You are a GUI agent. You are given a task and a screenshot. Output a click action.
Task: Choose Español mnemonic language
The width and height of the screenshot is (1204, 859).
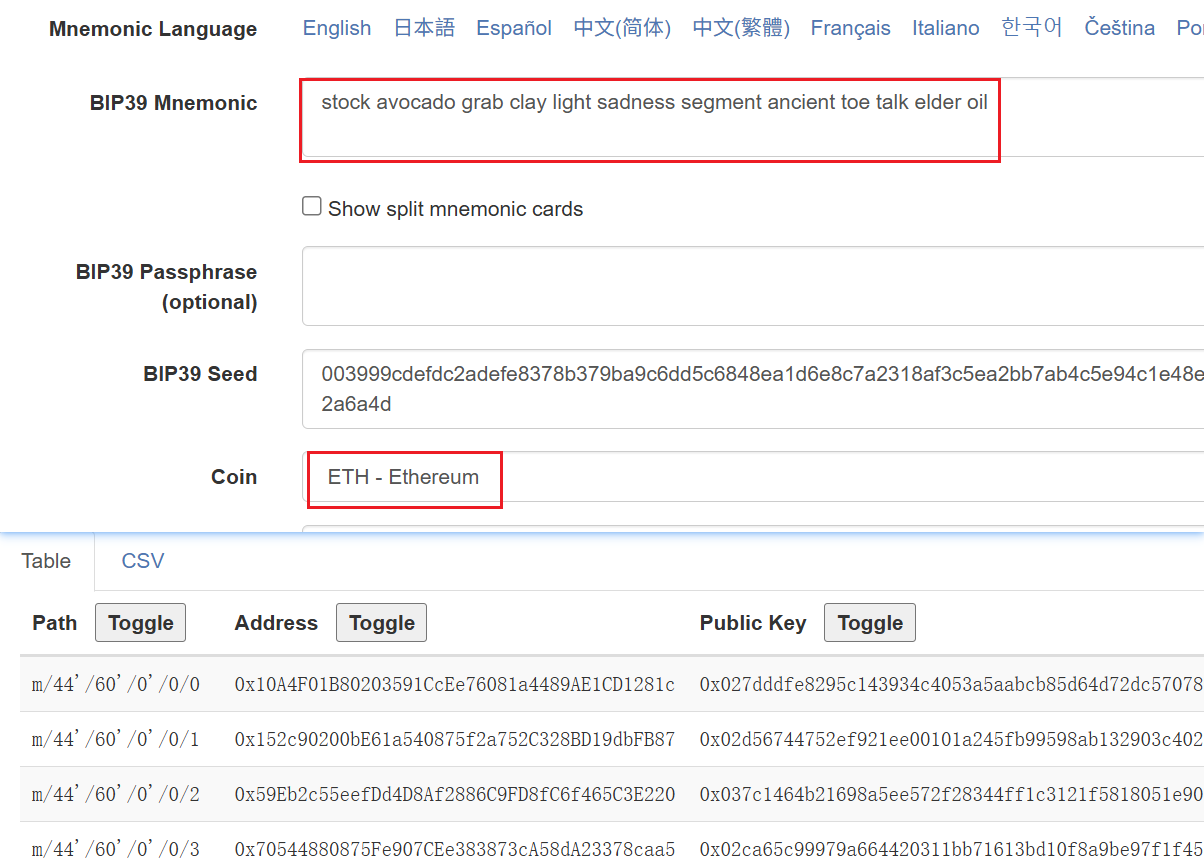coord(514,28)
